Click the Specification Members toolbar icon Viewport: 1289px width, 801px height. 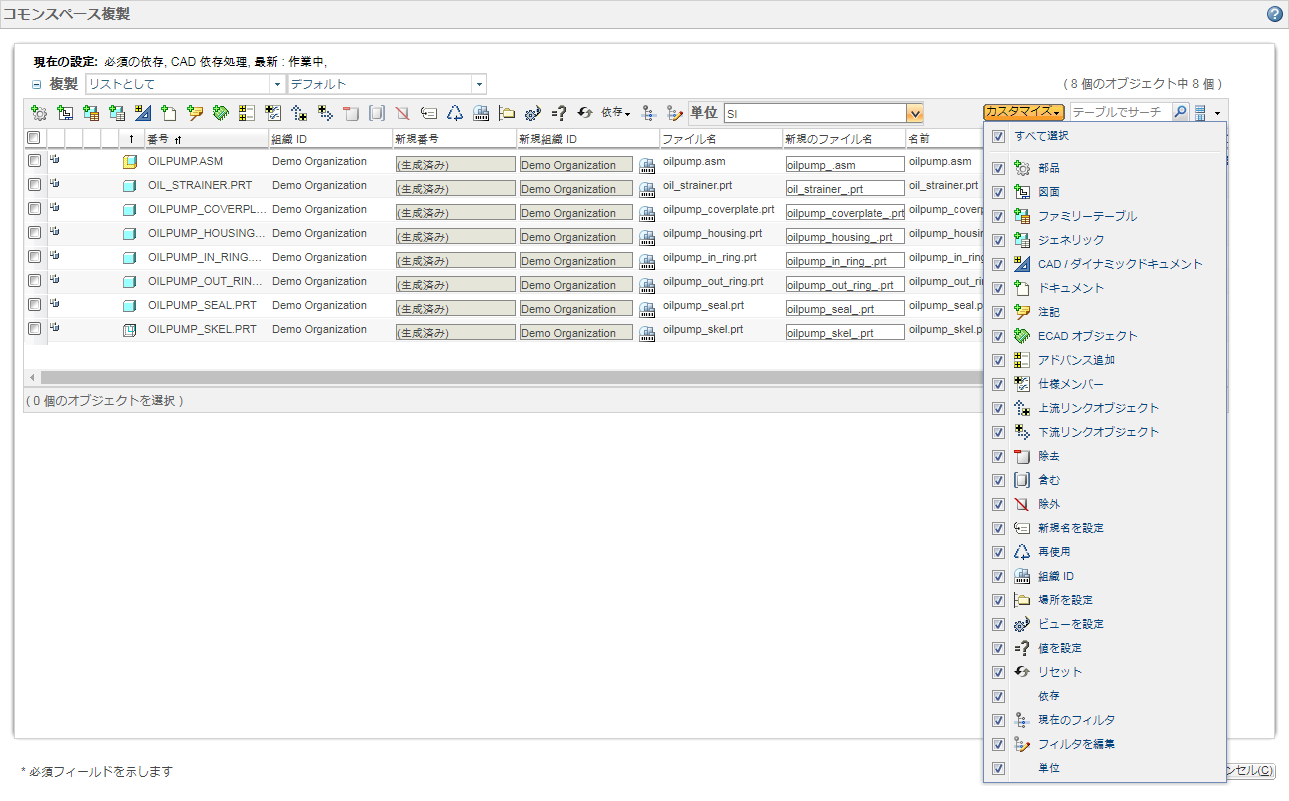pyautogui.click(x=273, y=113)
